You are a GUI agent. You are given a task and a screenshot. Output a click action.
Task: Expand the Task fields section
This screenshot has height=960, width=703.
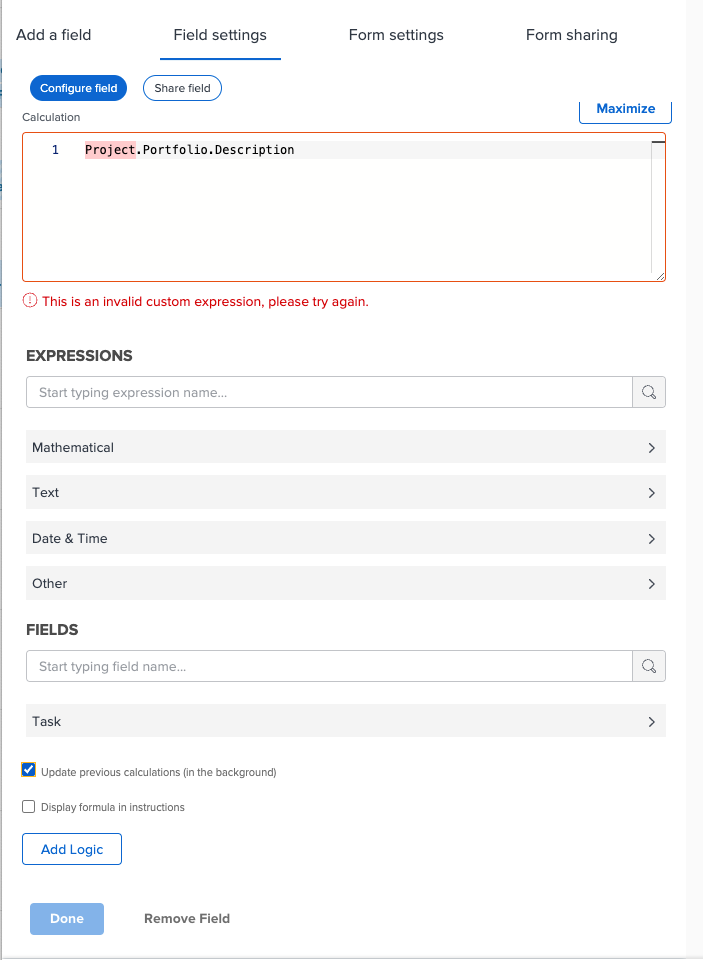(x=345, y=721)
